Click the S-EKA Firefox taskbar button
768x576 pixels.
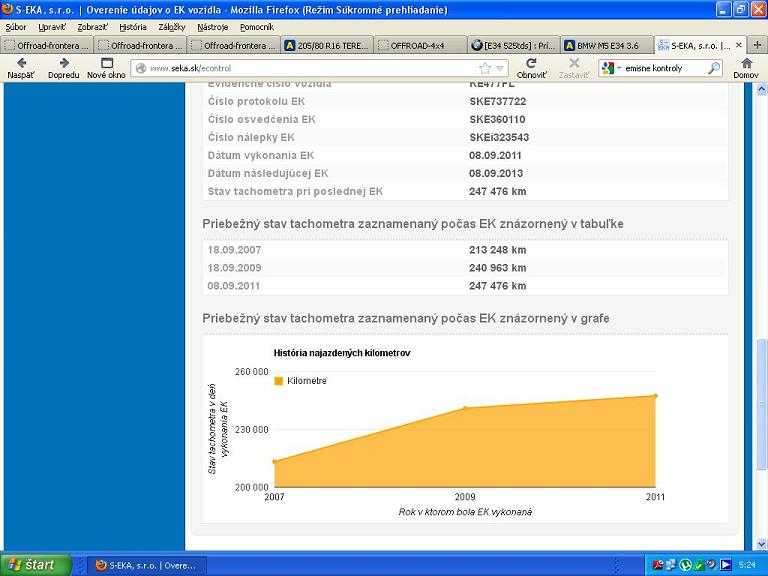146,565
